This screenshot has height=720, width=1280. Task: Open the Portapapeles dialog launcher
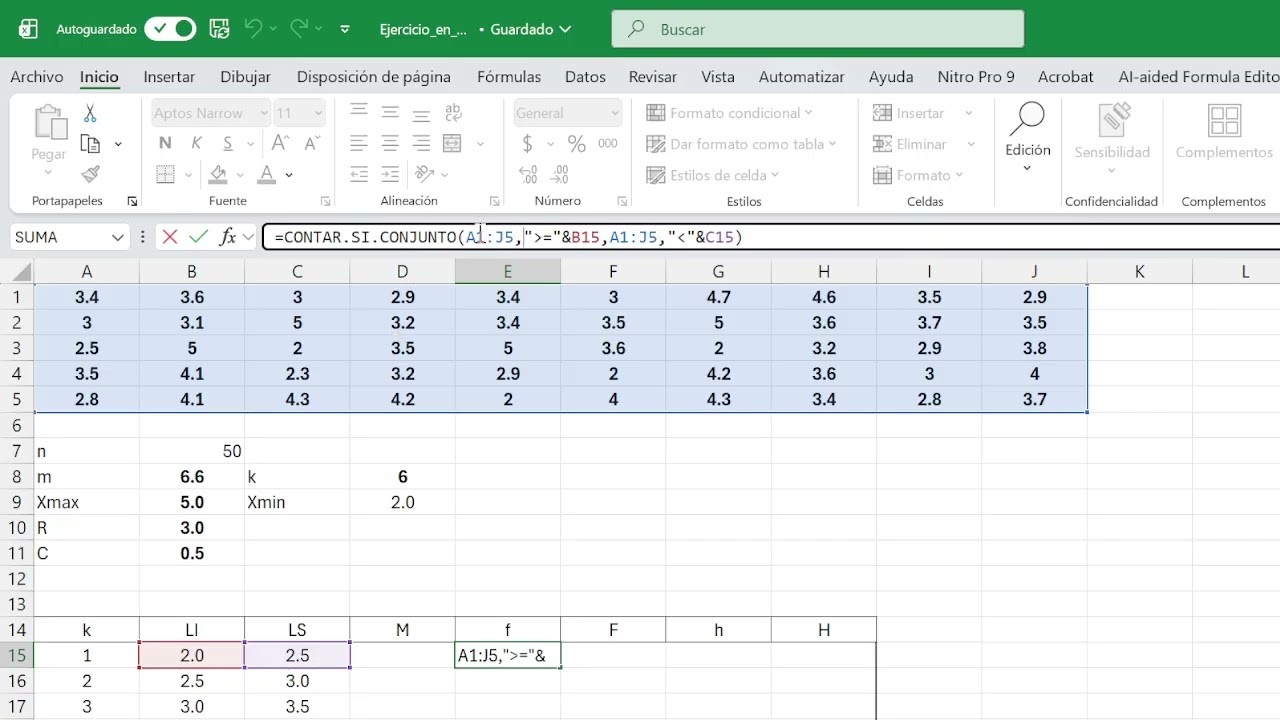click(132, 201)
